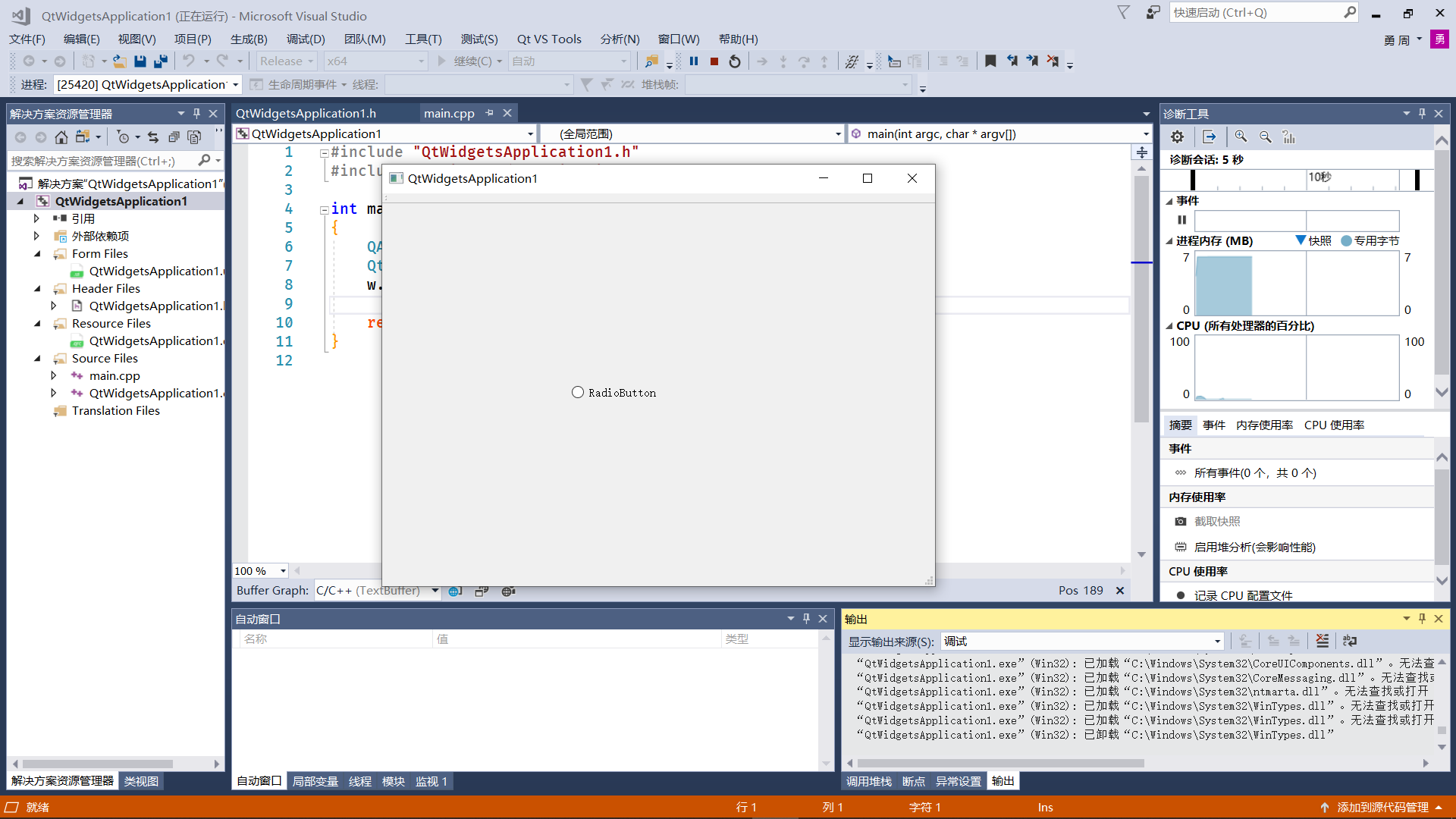Pause diagnostic events collection

(x=1181, y=220)
